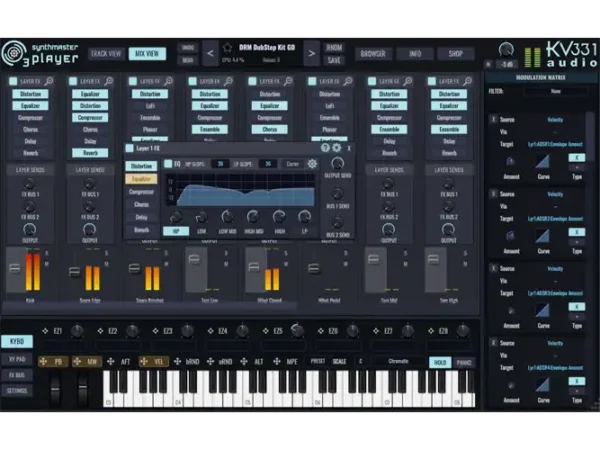Open the ADSR3 Envelope Amount target dropdown
Viewport: 600px width, 450px height.
555,293
